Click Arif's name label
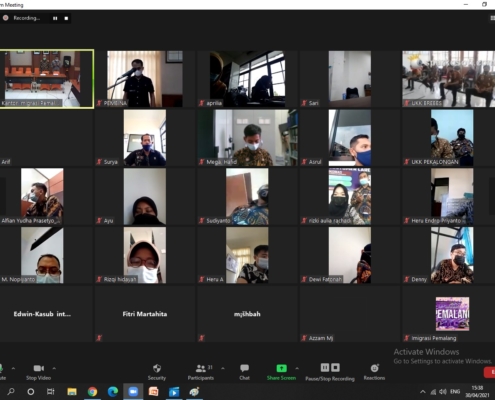 point(6,162)
